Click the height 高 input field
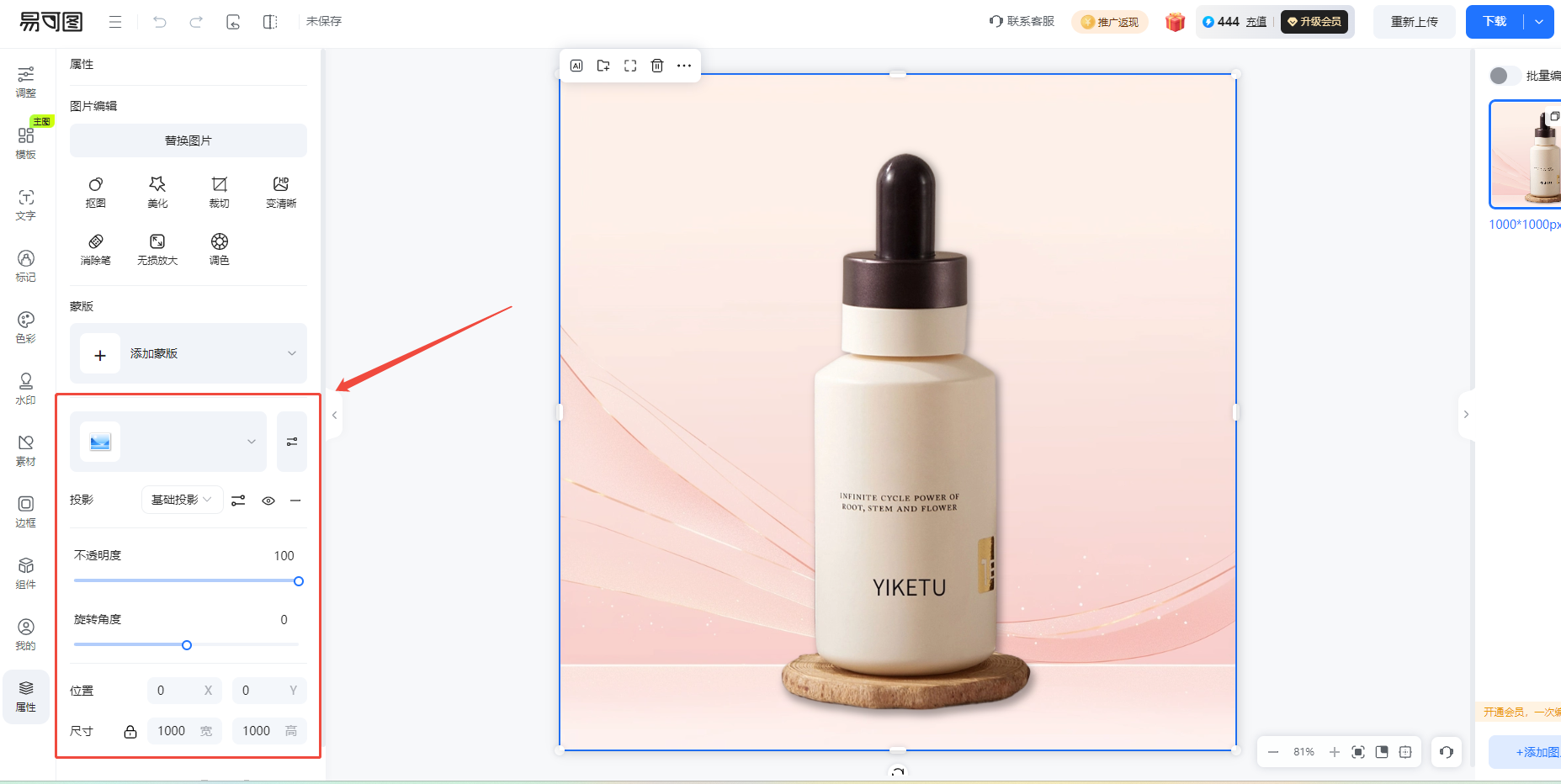The height and width of the screenshot is (784, 1561). 269,731
